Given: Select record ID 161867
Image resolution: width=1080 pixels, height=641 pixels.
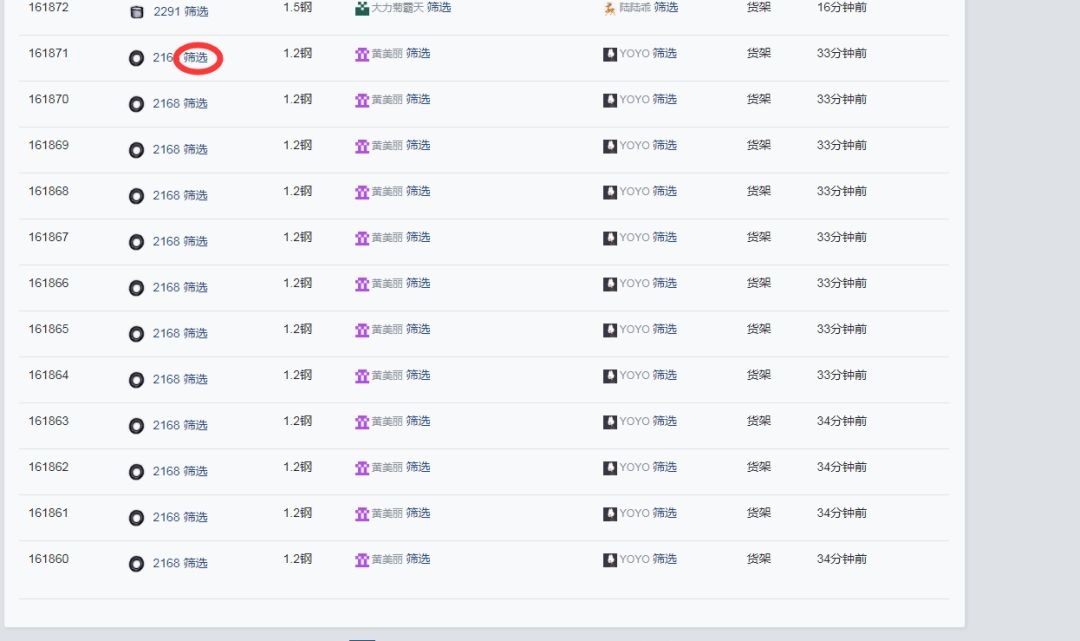Looking at the screenshot, I should [48, 237].
